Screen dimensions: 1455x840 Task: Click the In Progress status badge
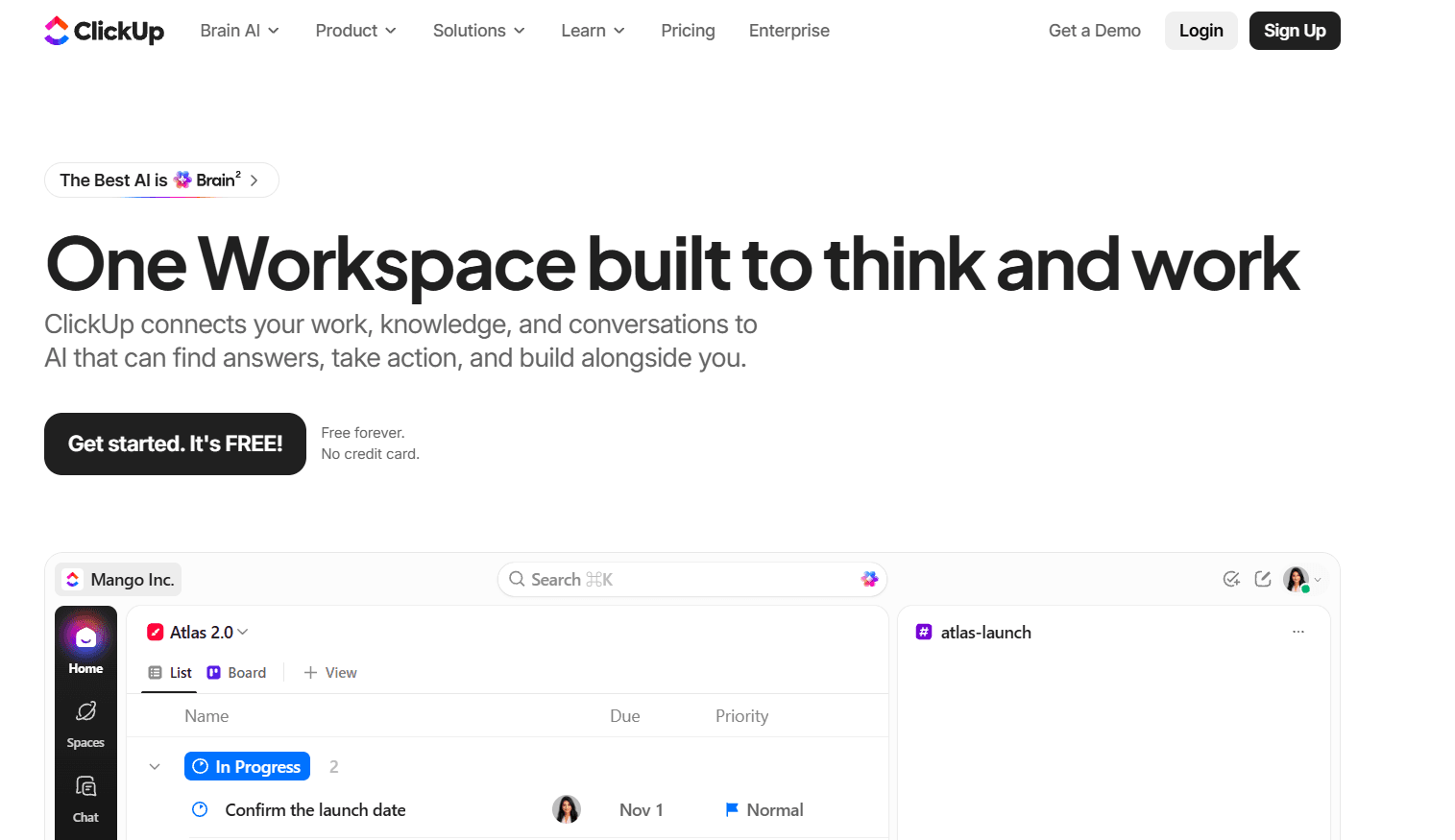click(x=247, y=766)
